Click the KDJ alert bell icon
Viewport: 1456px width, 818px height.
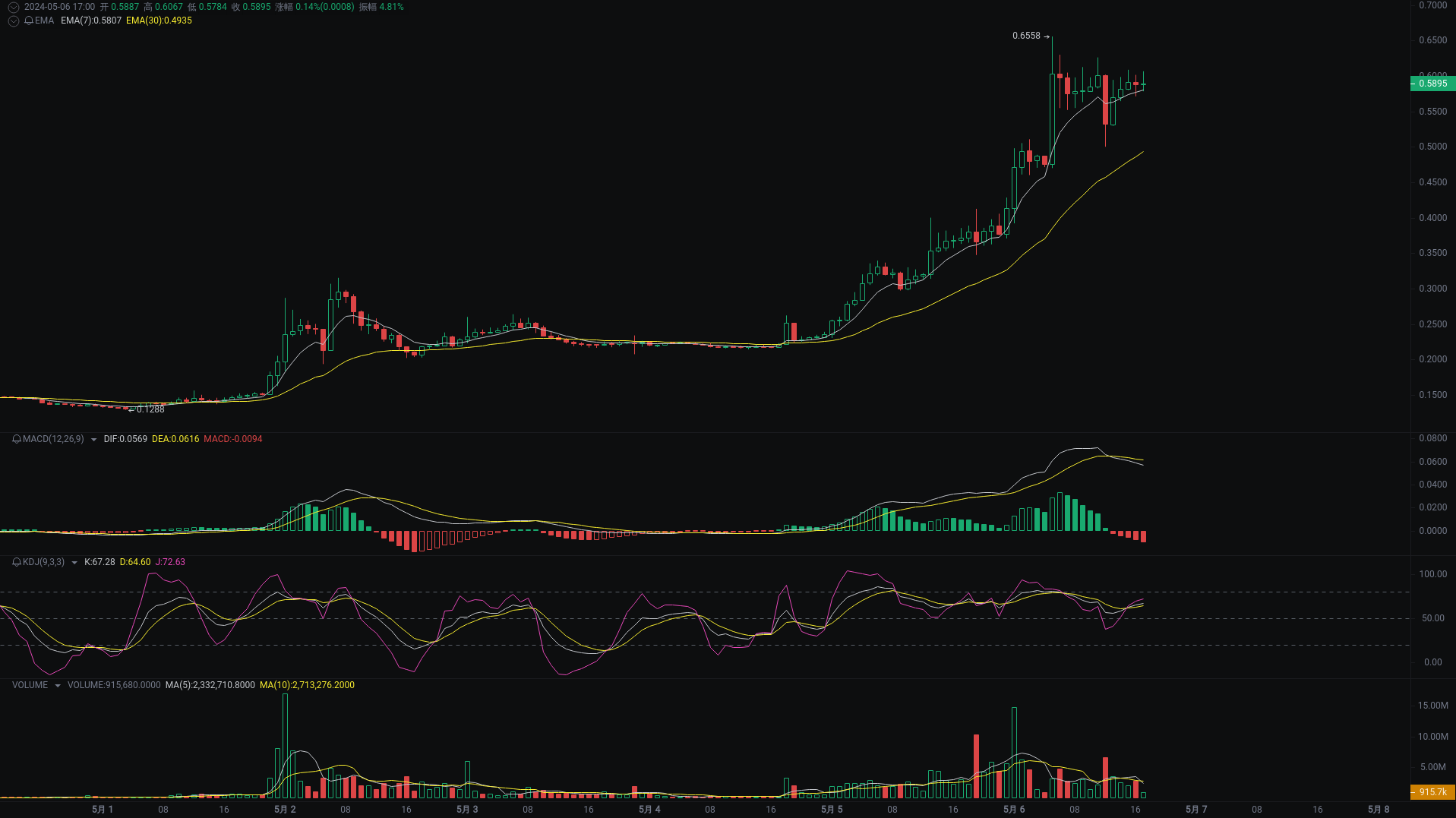coord(15,562)
